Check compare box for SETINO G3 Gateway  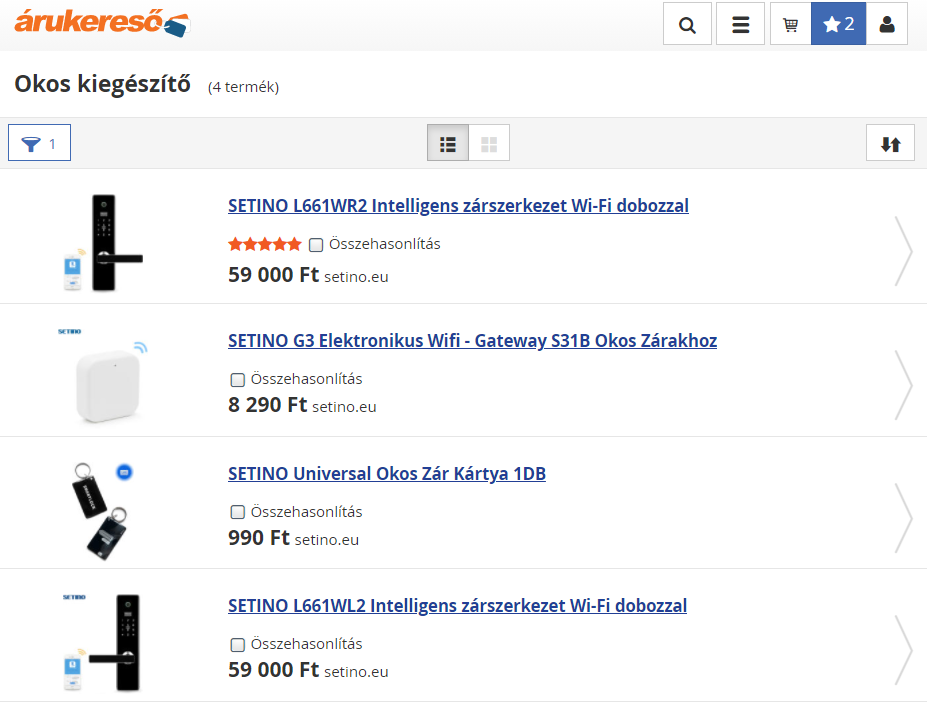238,380
